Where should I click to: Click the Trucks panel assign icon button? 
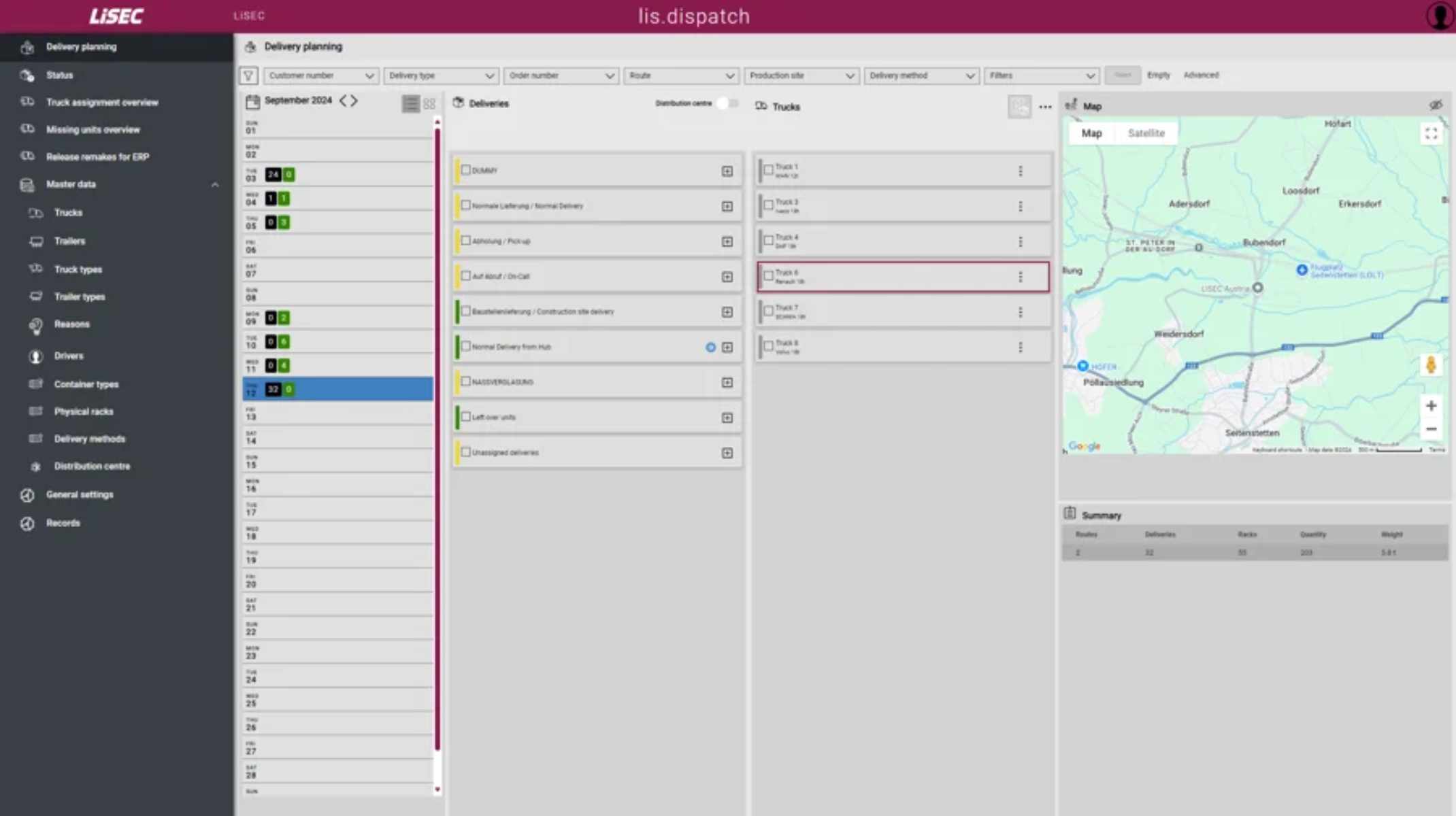1019,106
